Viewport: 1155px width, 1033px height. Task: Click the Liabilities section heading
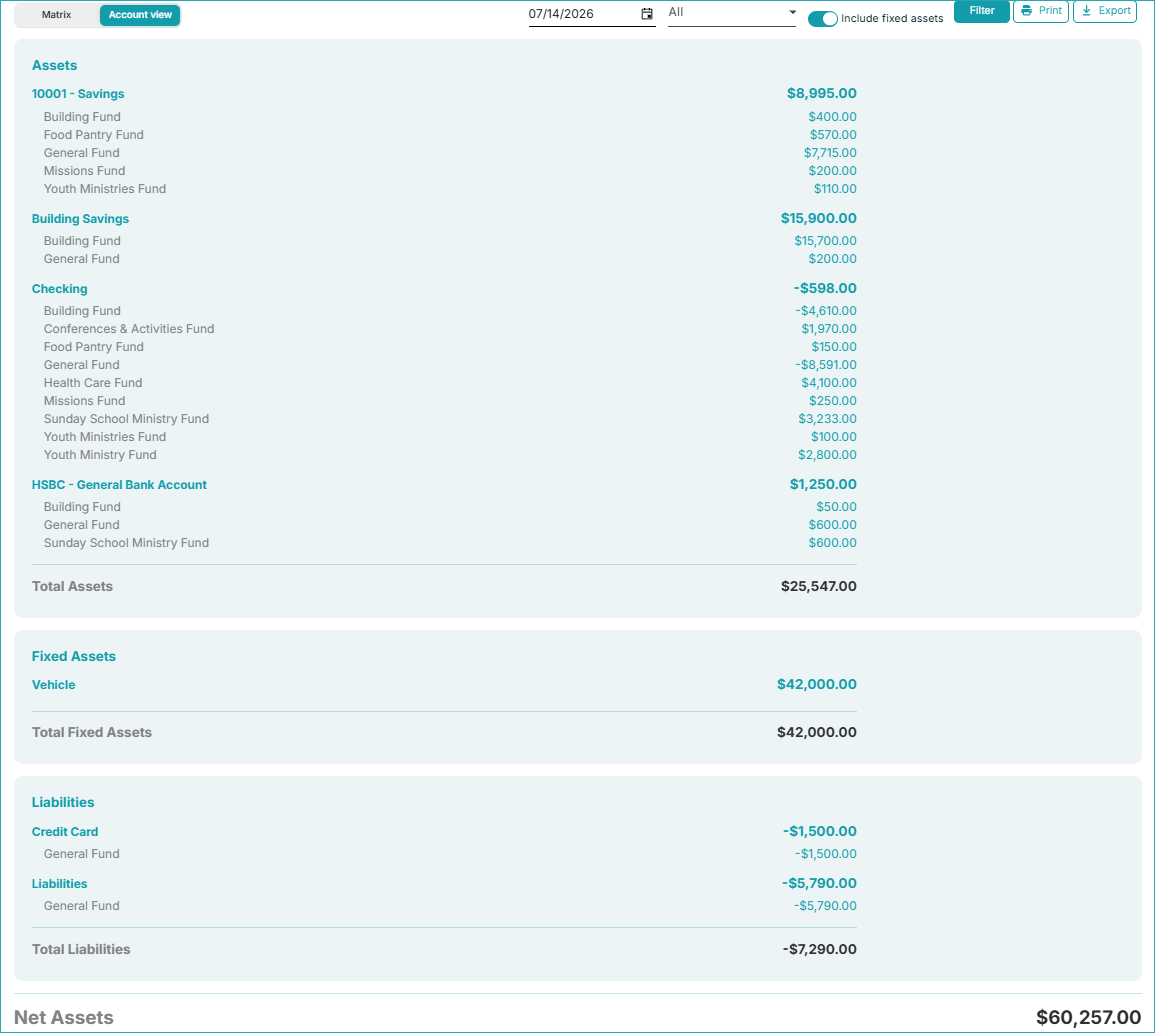pos(63,802)
